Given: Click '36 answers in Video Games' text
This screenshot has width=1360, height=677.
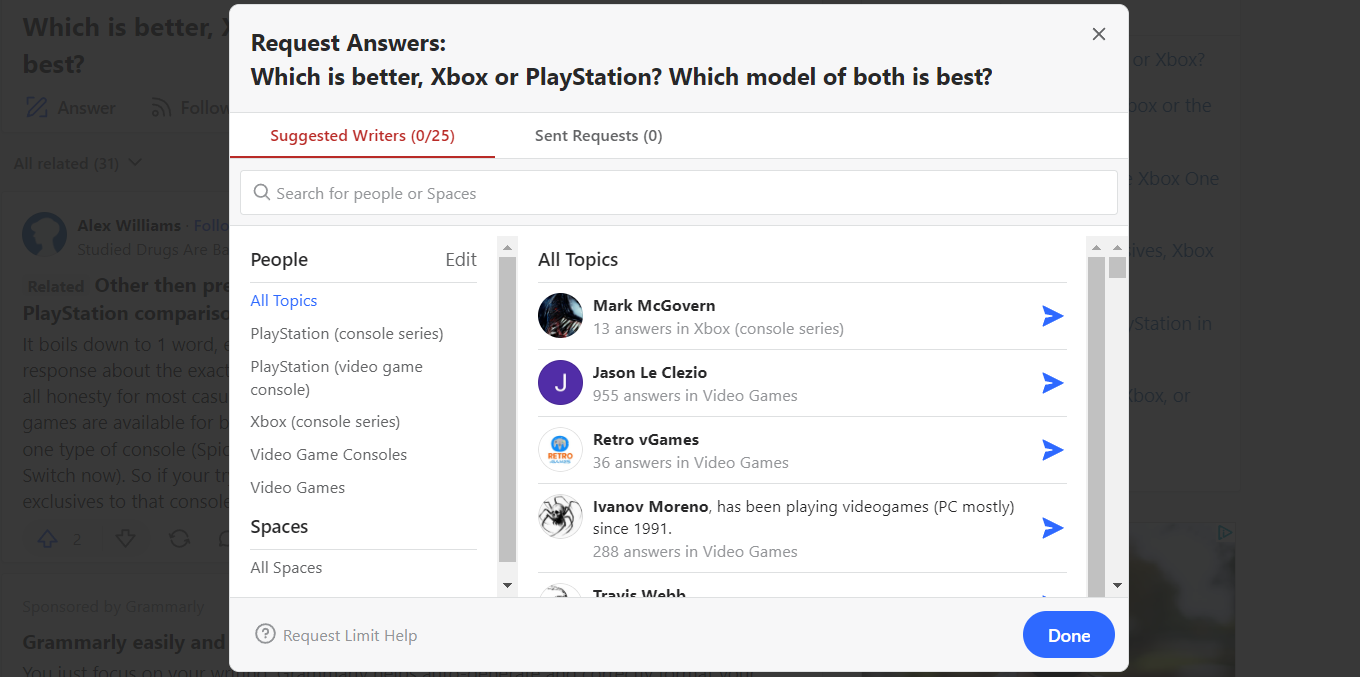Looking at the screenshot, I should click(691, 462).
